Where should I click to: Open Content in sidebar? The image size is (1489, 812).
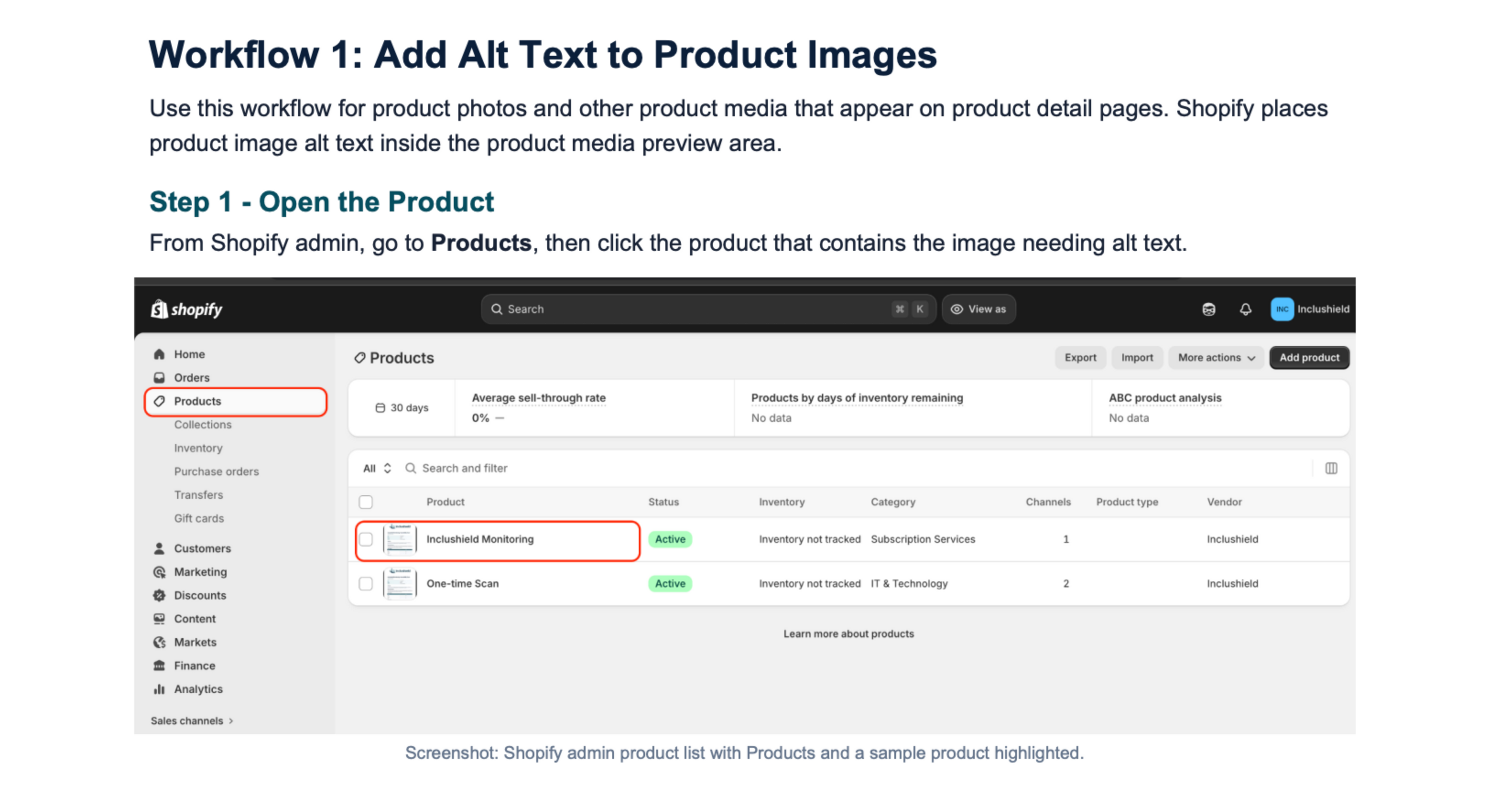(x=195, y=619)
